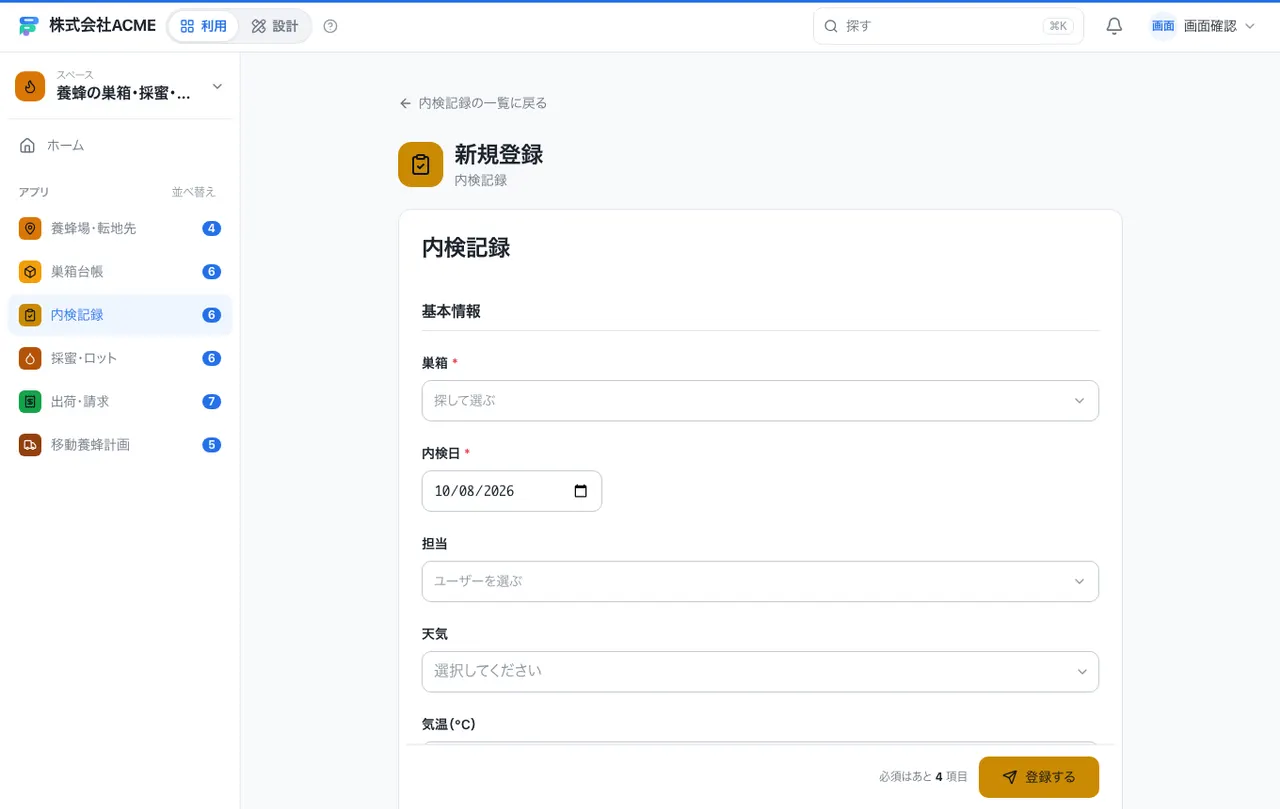Screen dimensions: 1280x809
Task: Open 移動養蜂計画 app in sidebar
Action: point(120,444)
